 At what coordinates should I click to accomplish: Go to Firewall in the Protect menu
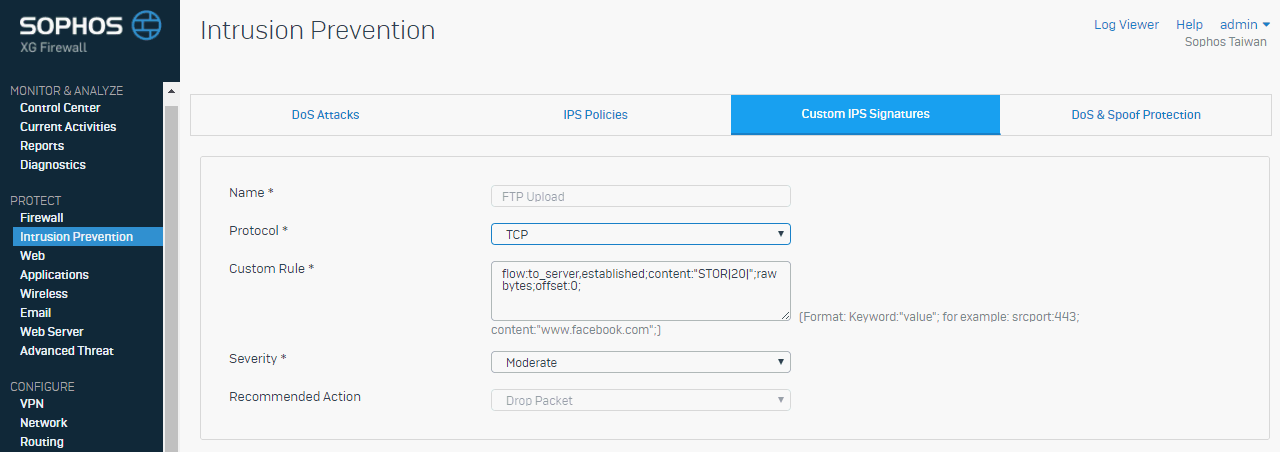41,218
